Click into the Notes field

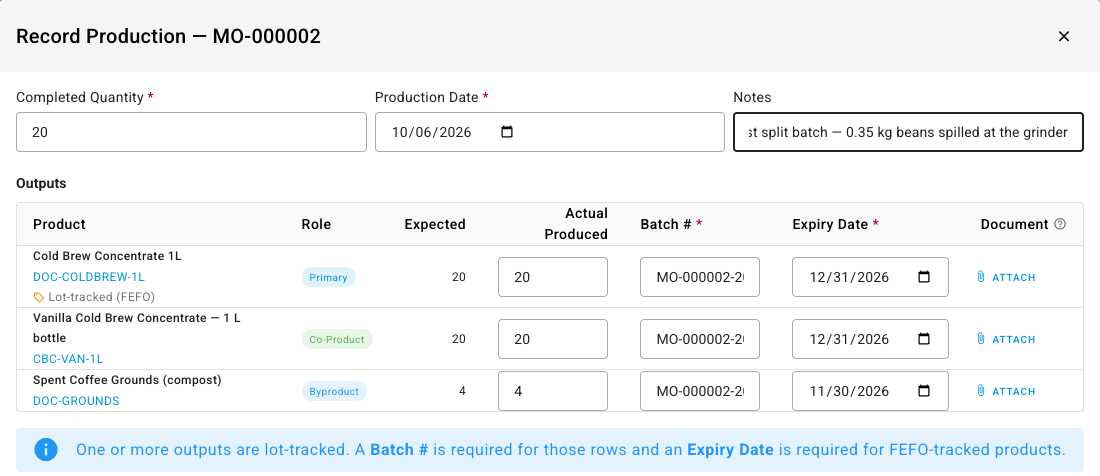pos(908,132)
